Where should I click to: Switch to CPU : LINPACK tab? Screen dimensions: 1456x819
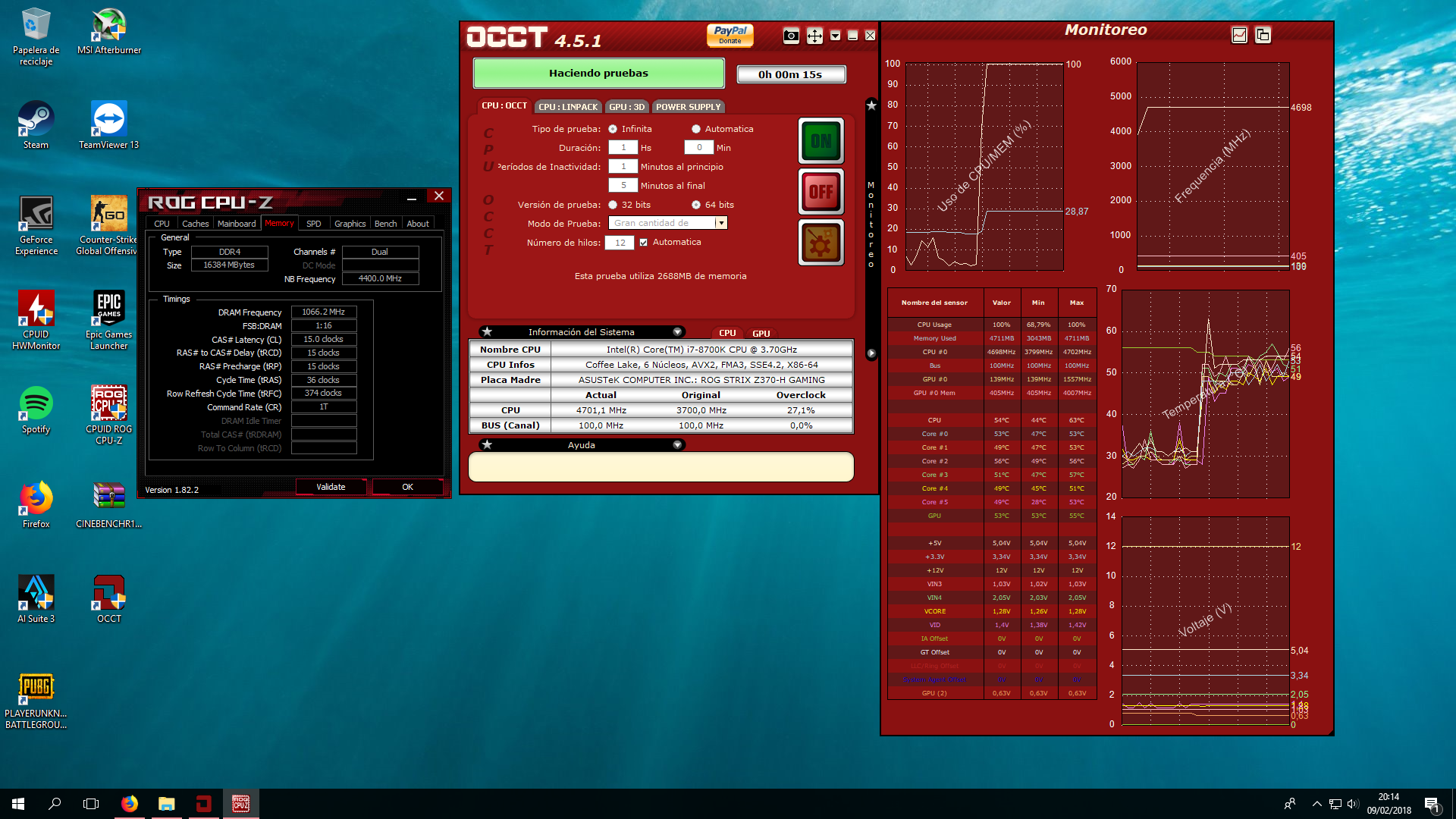tap(568, 107)
